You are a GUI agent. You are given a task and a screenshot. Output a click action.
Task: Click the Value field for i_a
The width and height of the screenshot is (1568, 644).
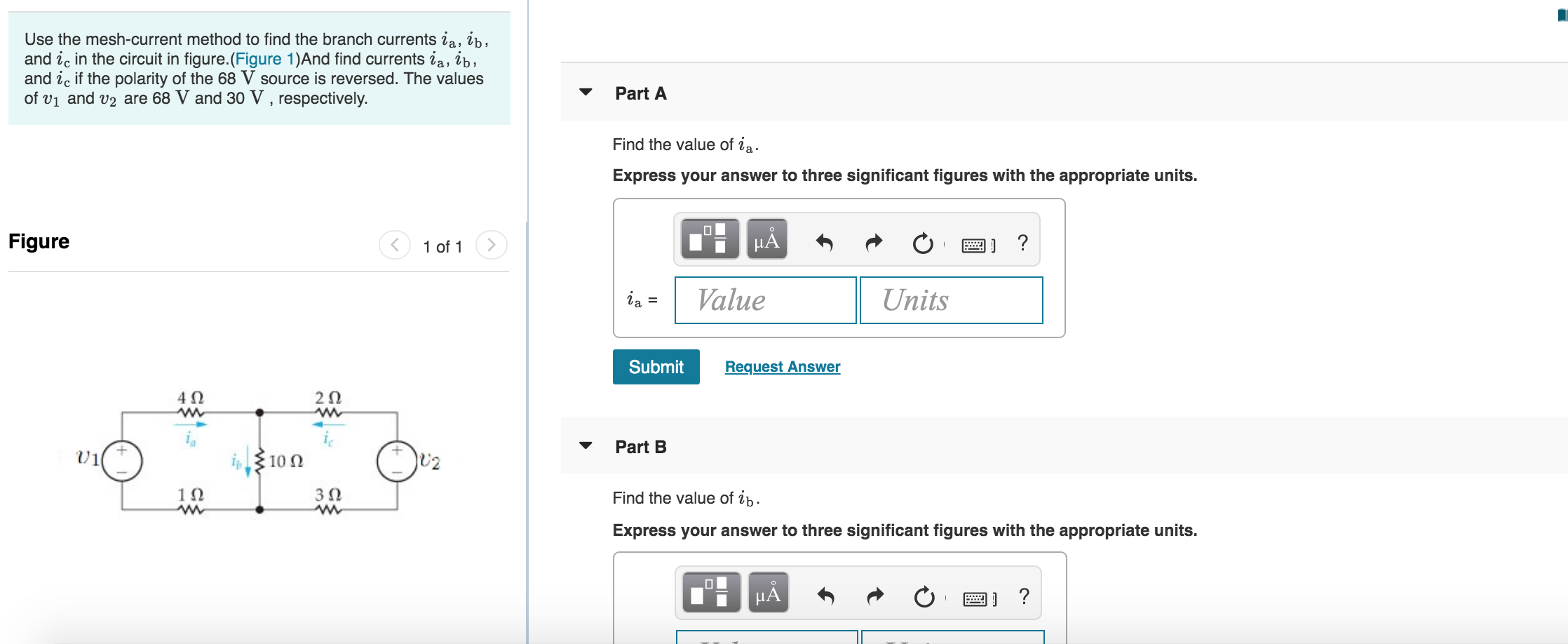(764, 300)
